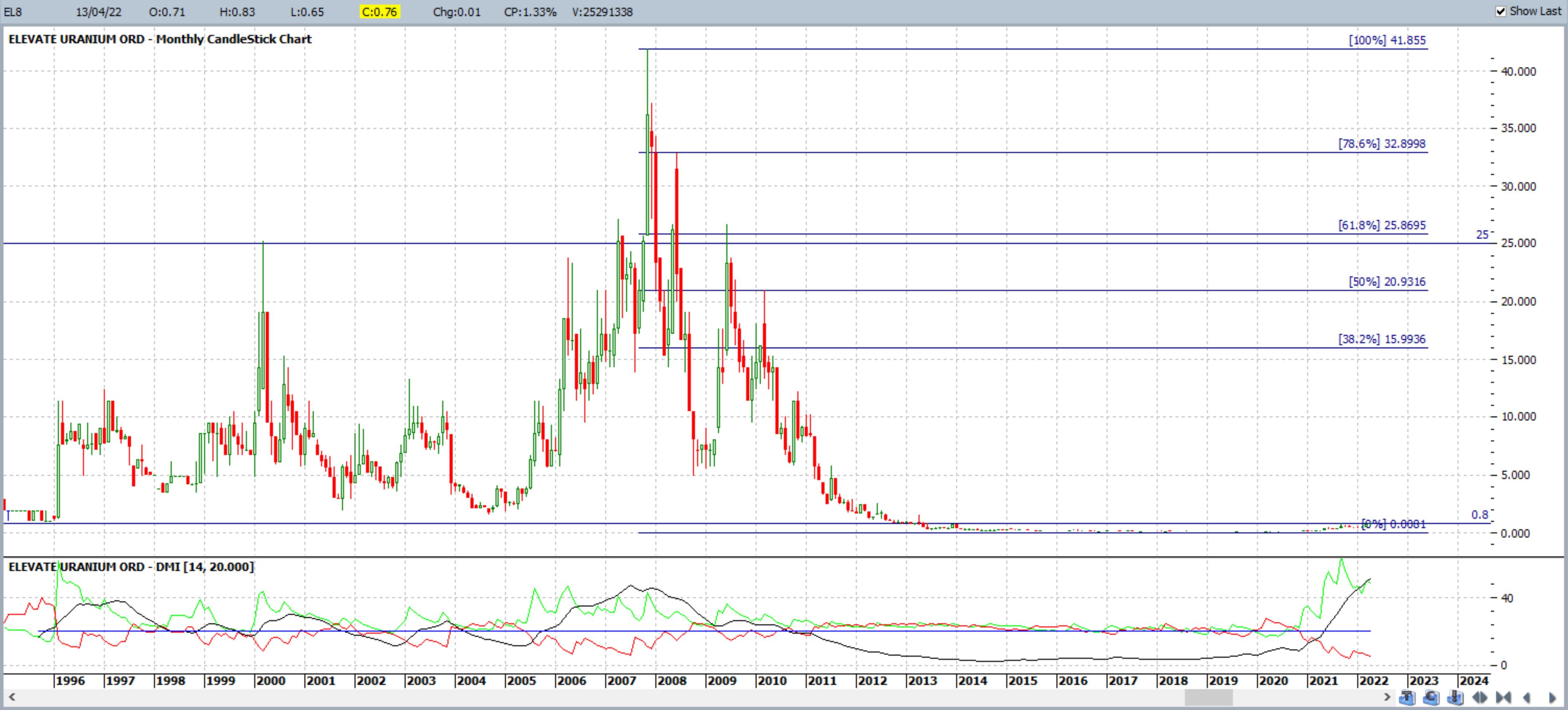This screenshot has height=710, width=1568.
Task: Open the blue folder icon marked T
Action: (1407, 697)
